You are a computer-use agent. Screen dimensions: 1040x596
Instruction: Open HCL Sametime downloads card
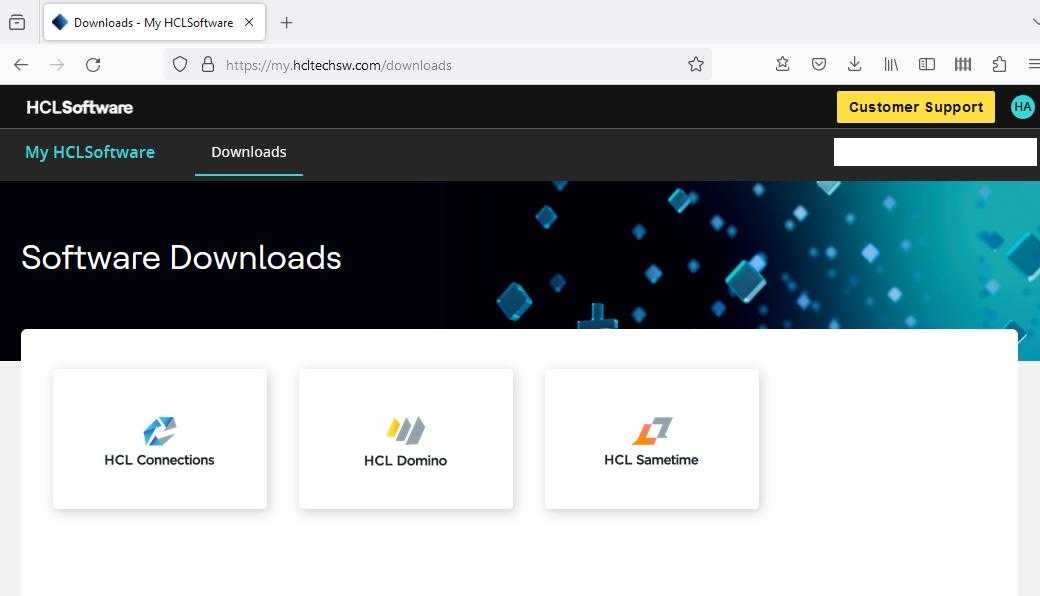[651, 439]
